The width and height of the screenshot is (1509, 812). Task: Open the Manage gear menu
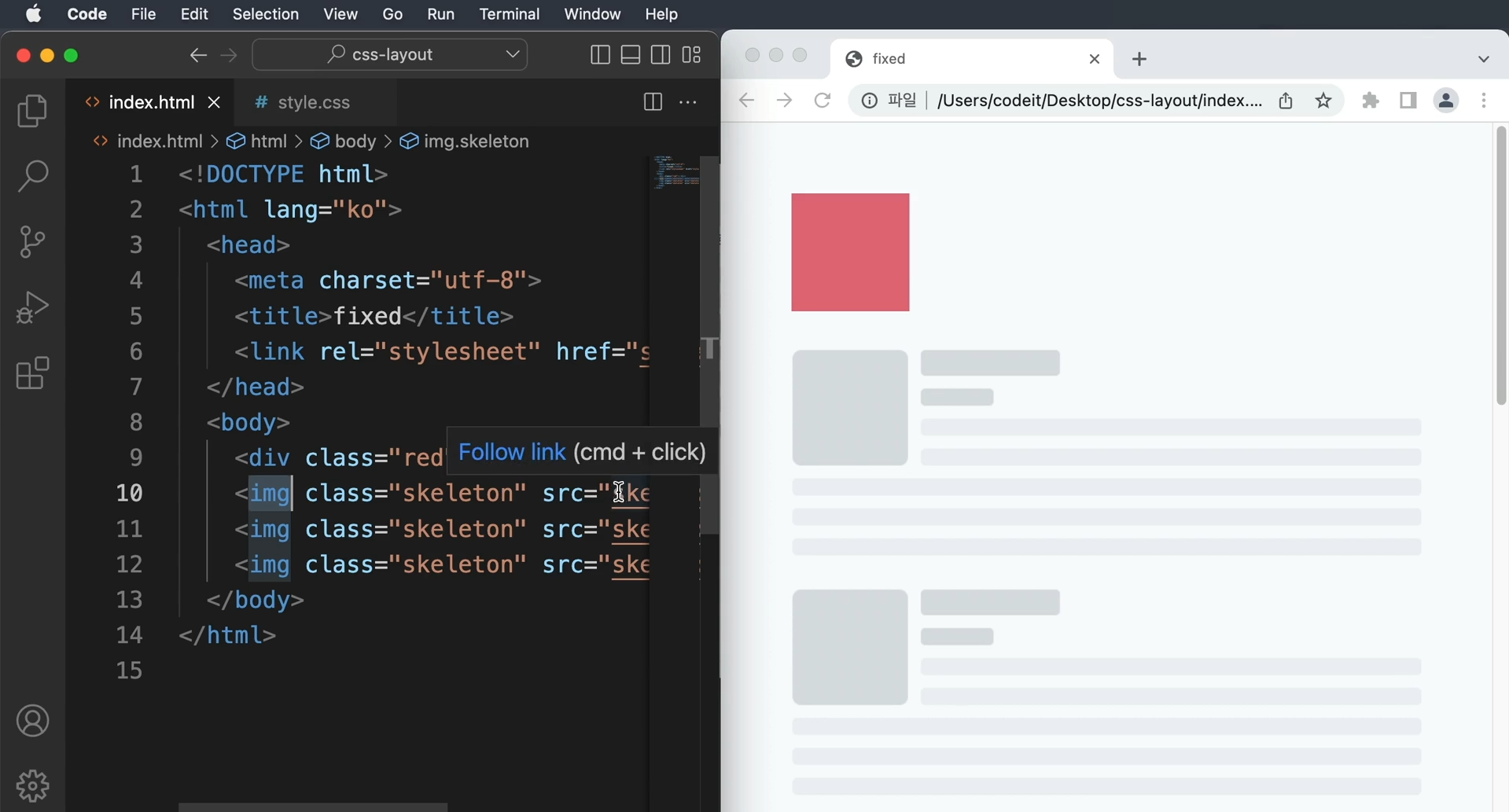coord(32,785)
